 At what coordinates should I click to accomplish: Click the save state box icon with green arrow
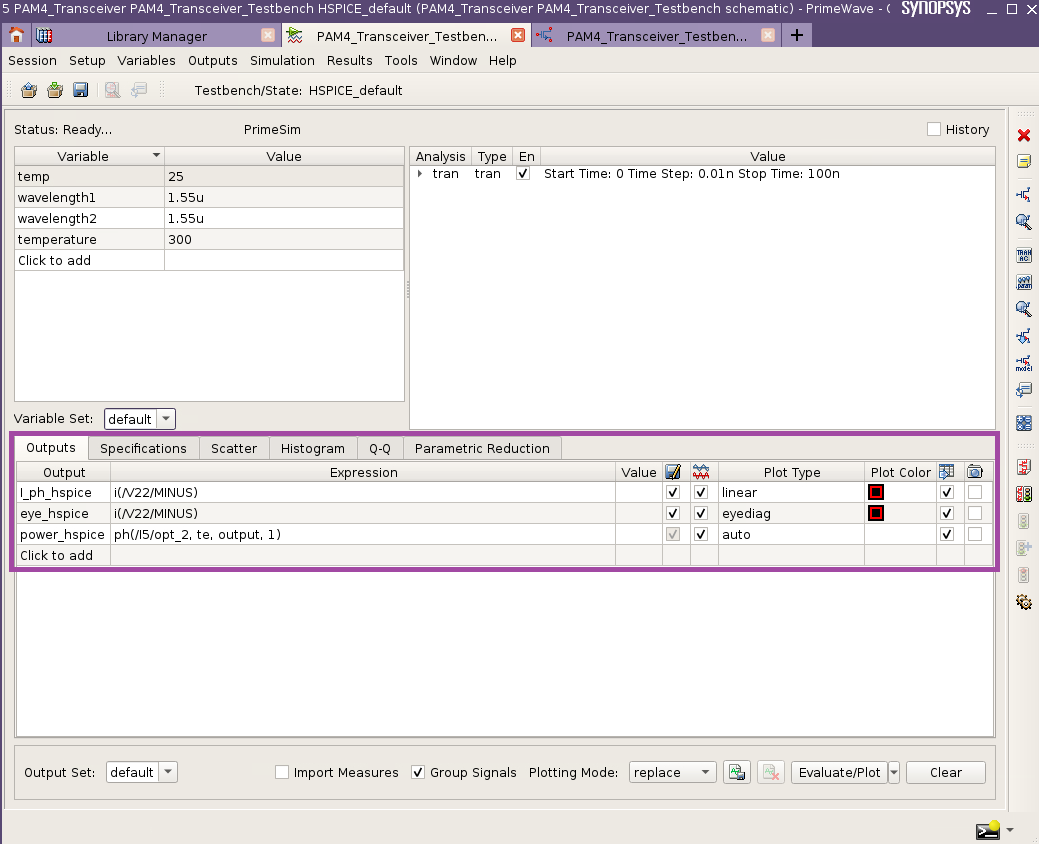coord(54,90)
